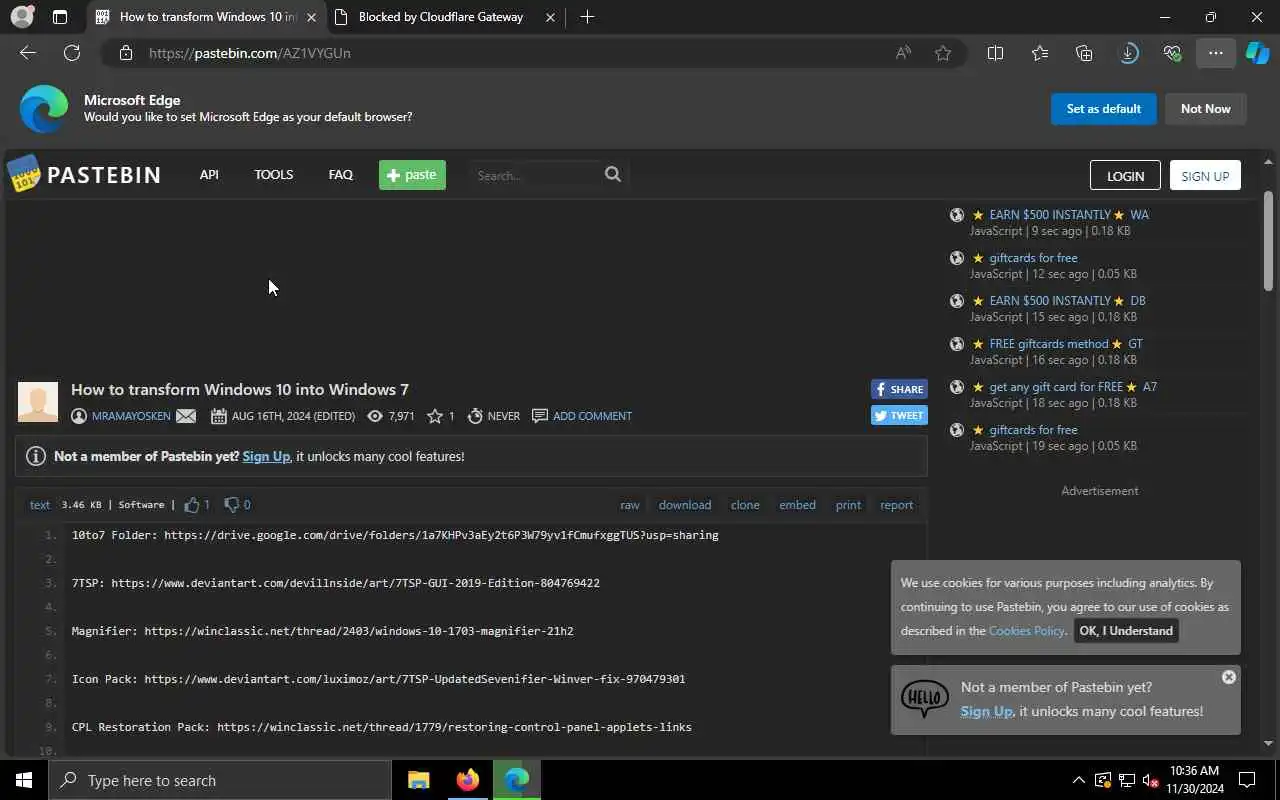Screen dimensions: 1280x800
Task: Open Downloads icon in toolbar
Action: click(1129, 53)
